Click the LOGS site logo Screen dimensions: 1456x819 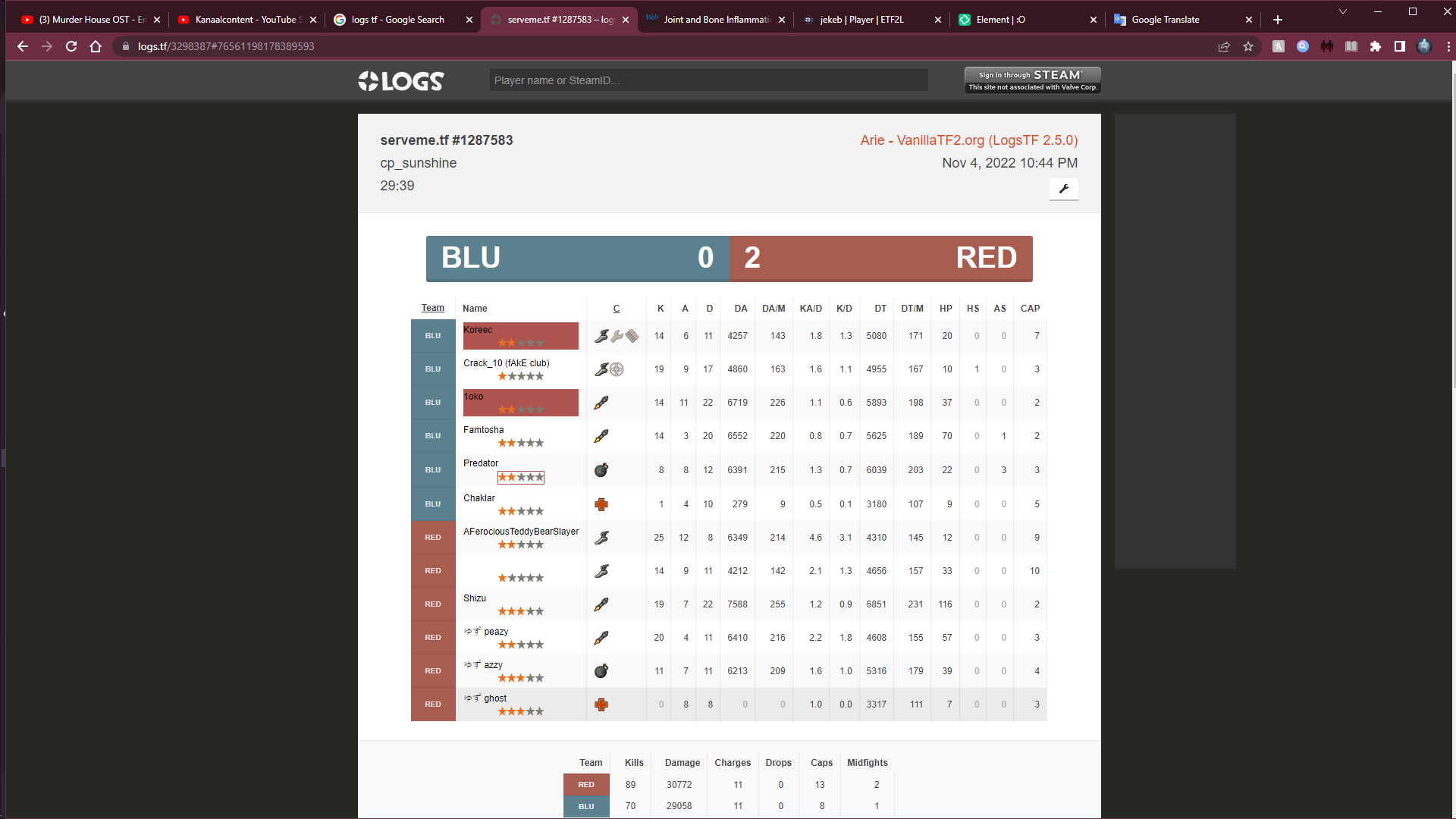click(x=401, y=81)
